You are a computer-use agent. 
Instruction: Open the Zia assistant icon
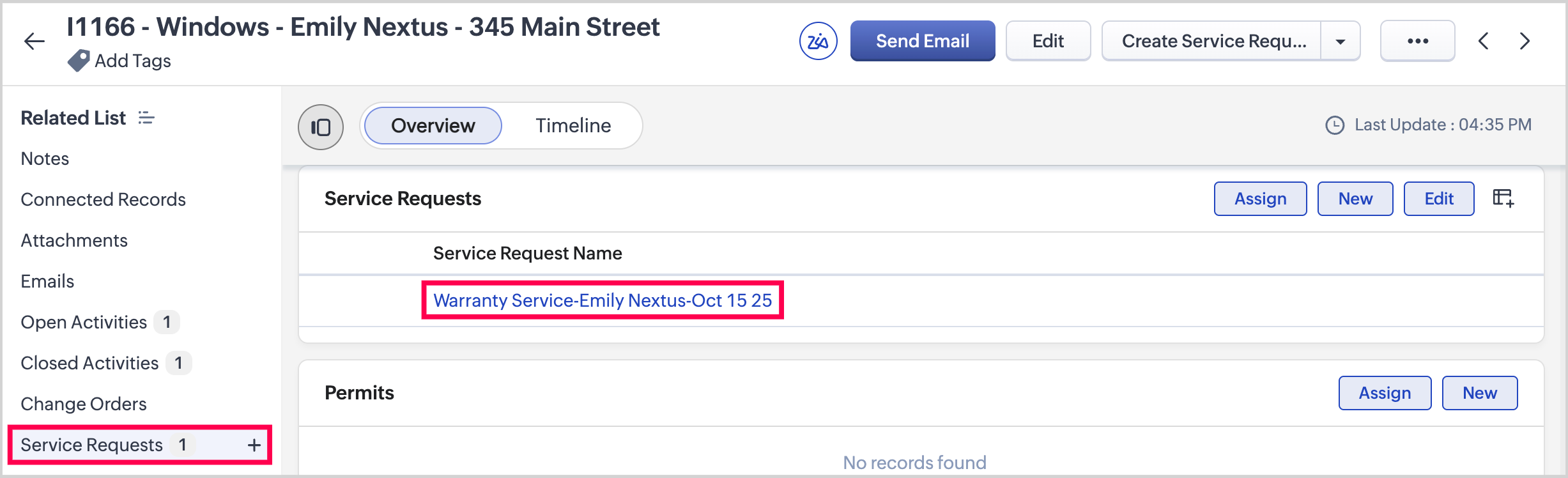click(x=818, y=41)
